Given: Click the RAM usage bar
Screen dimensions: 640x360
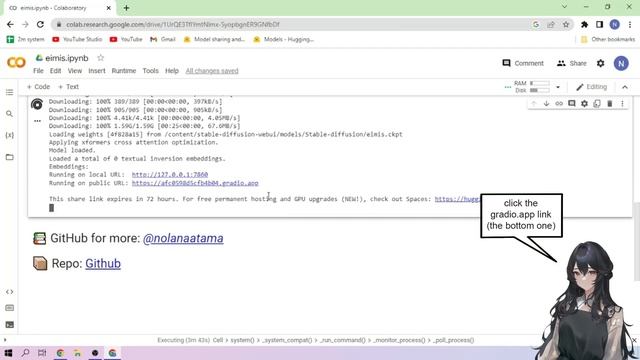Looking at the screenshot, I should pos(540,83).
